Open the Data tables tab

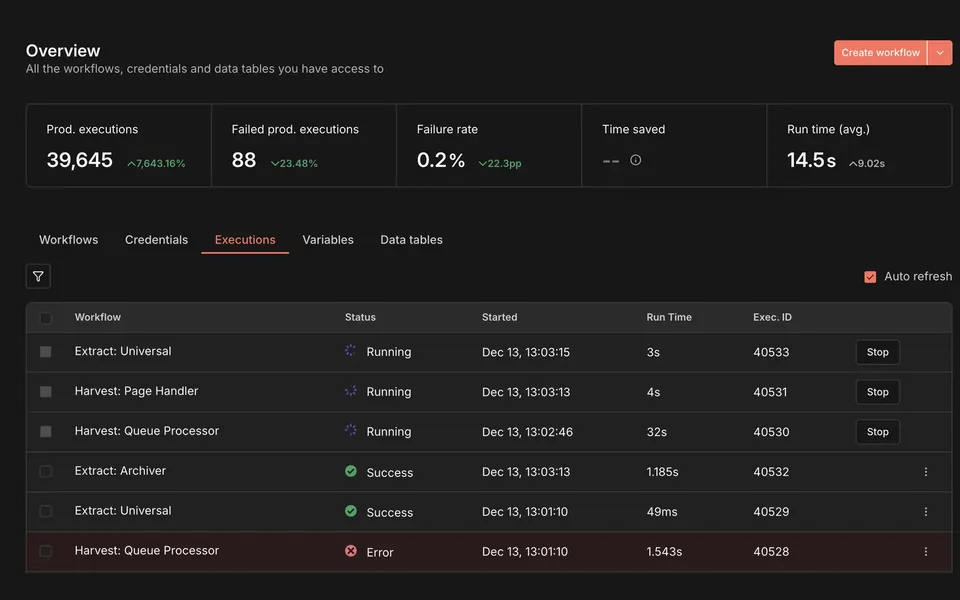tap(411, 239)
